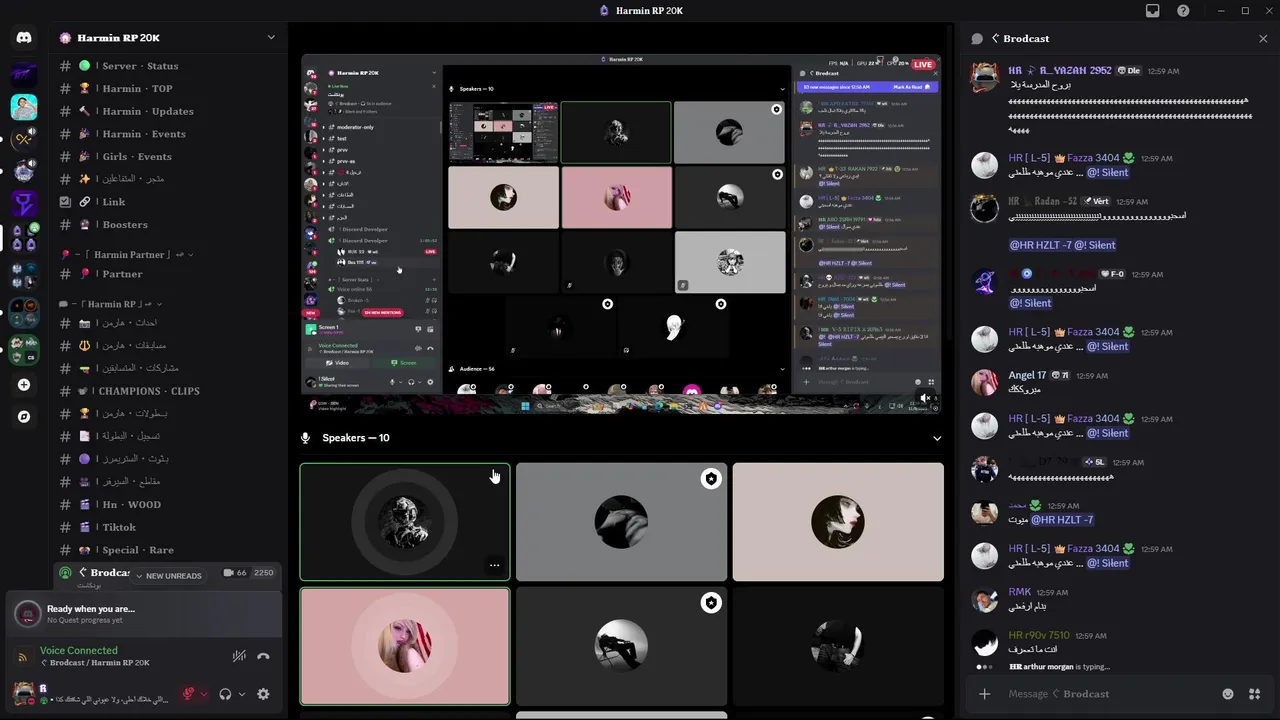Toggle deafen headphones icon

click(x=226, y=694)
